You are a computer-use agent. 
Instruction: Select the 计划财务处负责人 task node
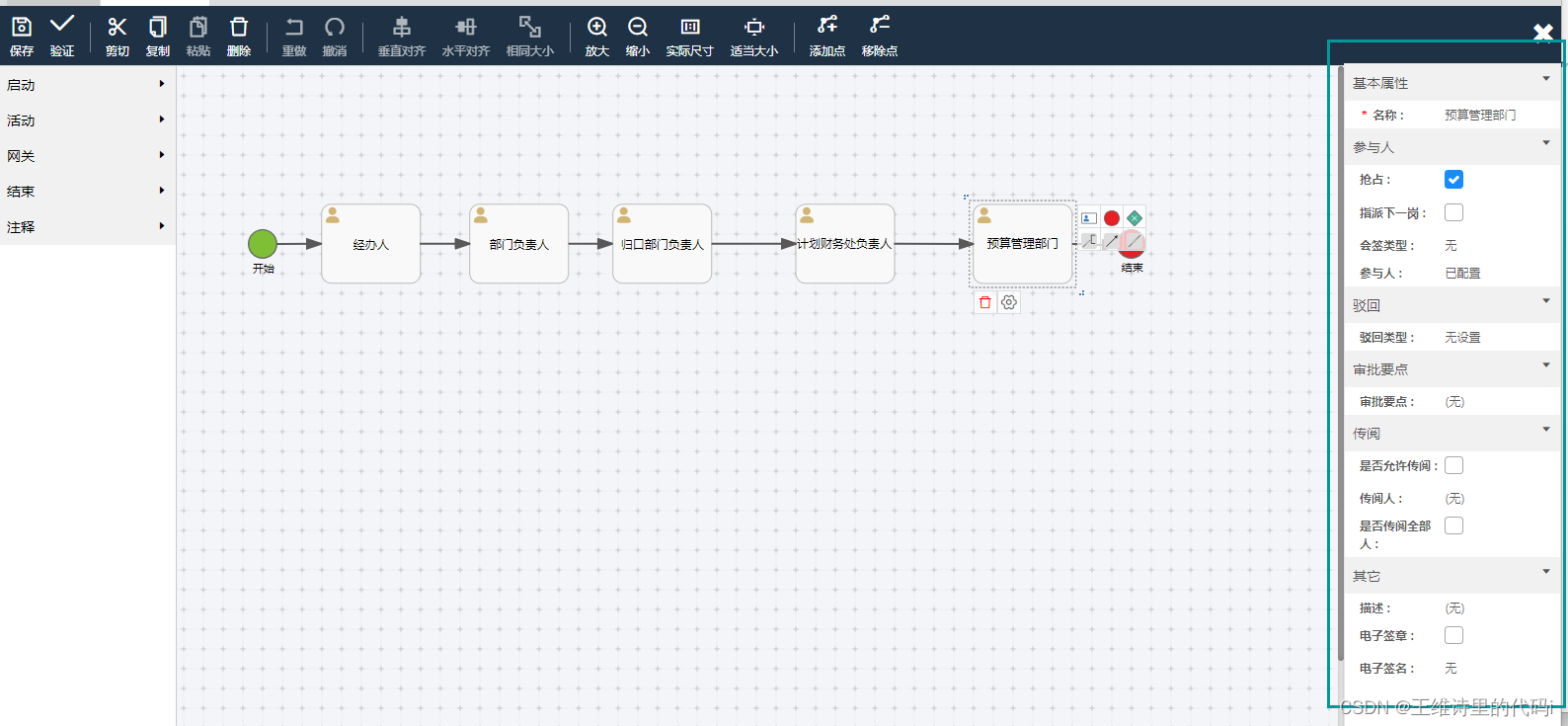[845, 244]
